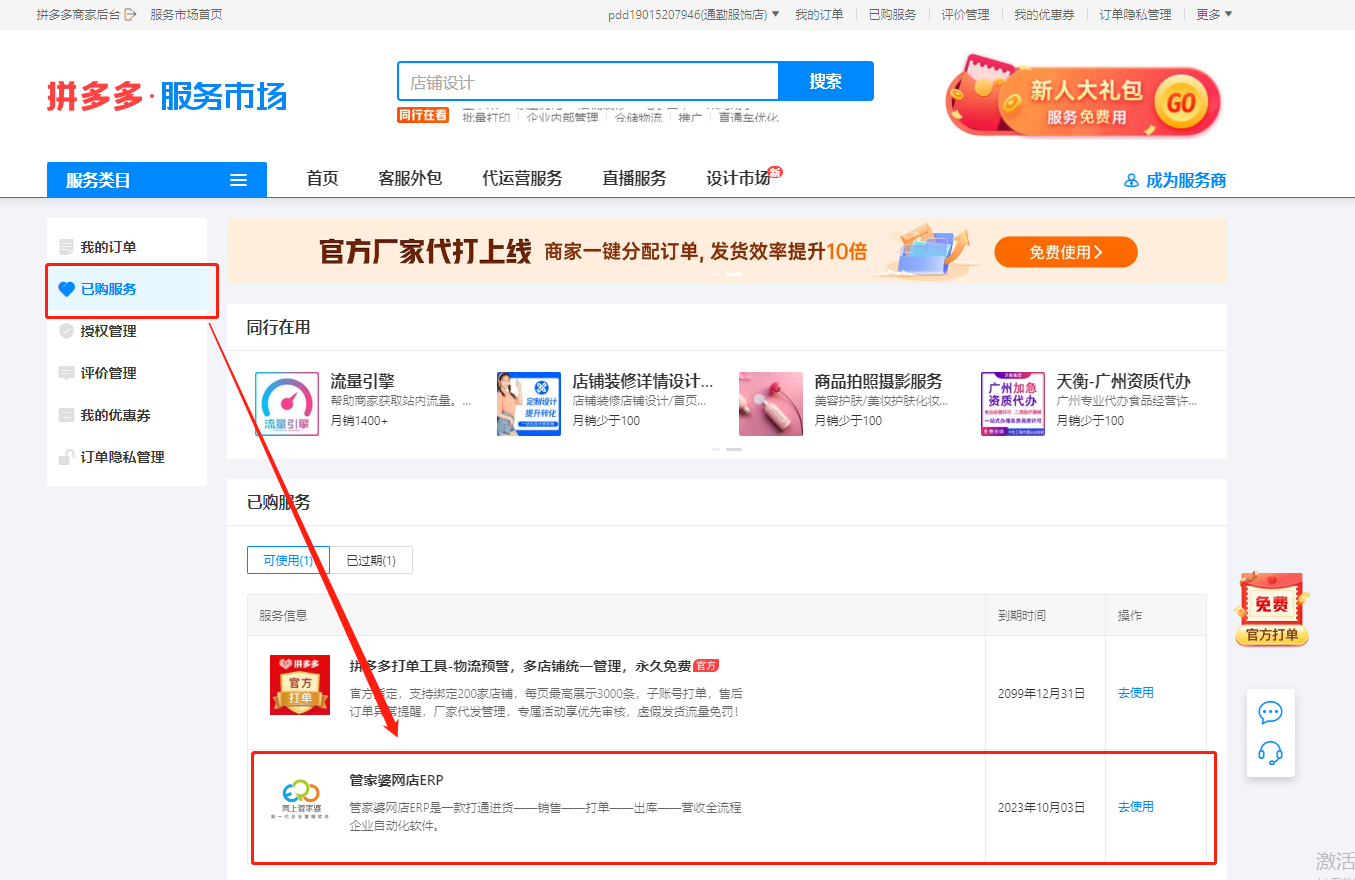Click the blue heart icon beside 已购服务
1355x880 pixels.
(x=67, y=289)
